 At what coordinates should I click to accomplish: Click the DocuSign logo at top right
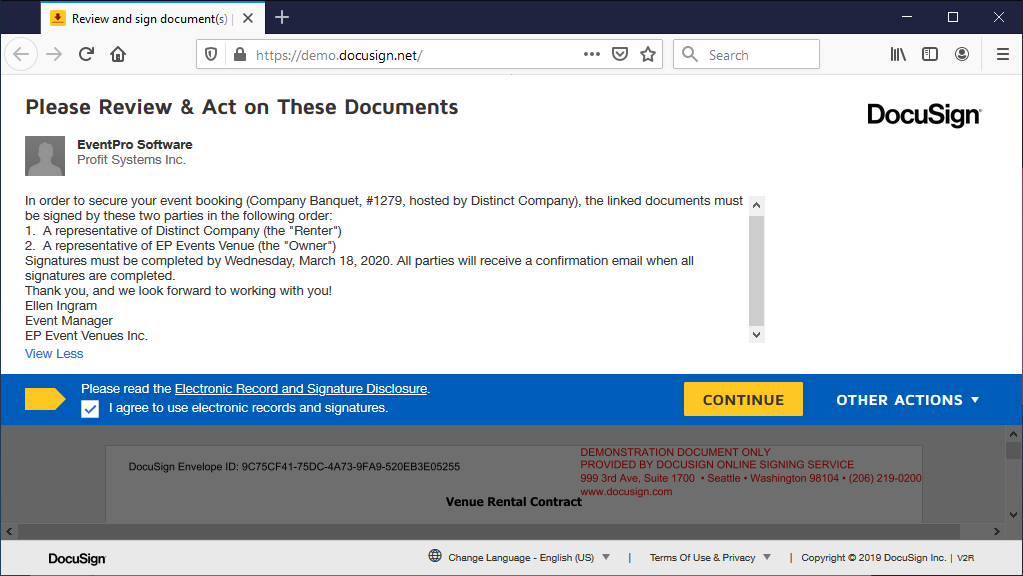pyautogui.click(x=924, y=115)
